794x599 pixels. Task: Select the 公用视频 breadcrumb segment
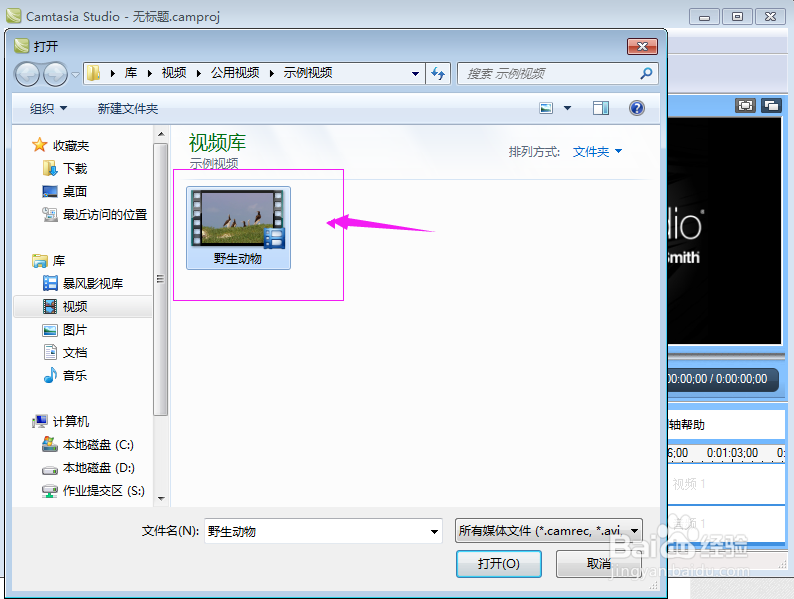[235, 73]
